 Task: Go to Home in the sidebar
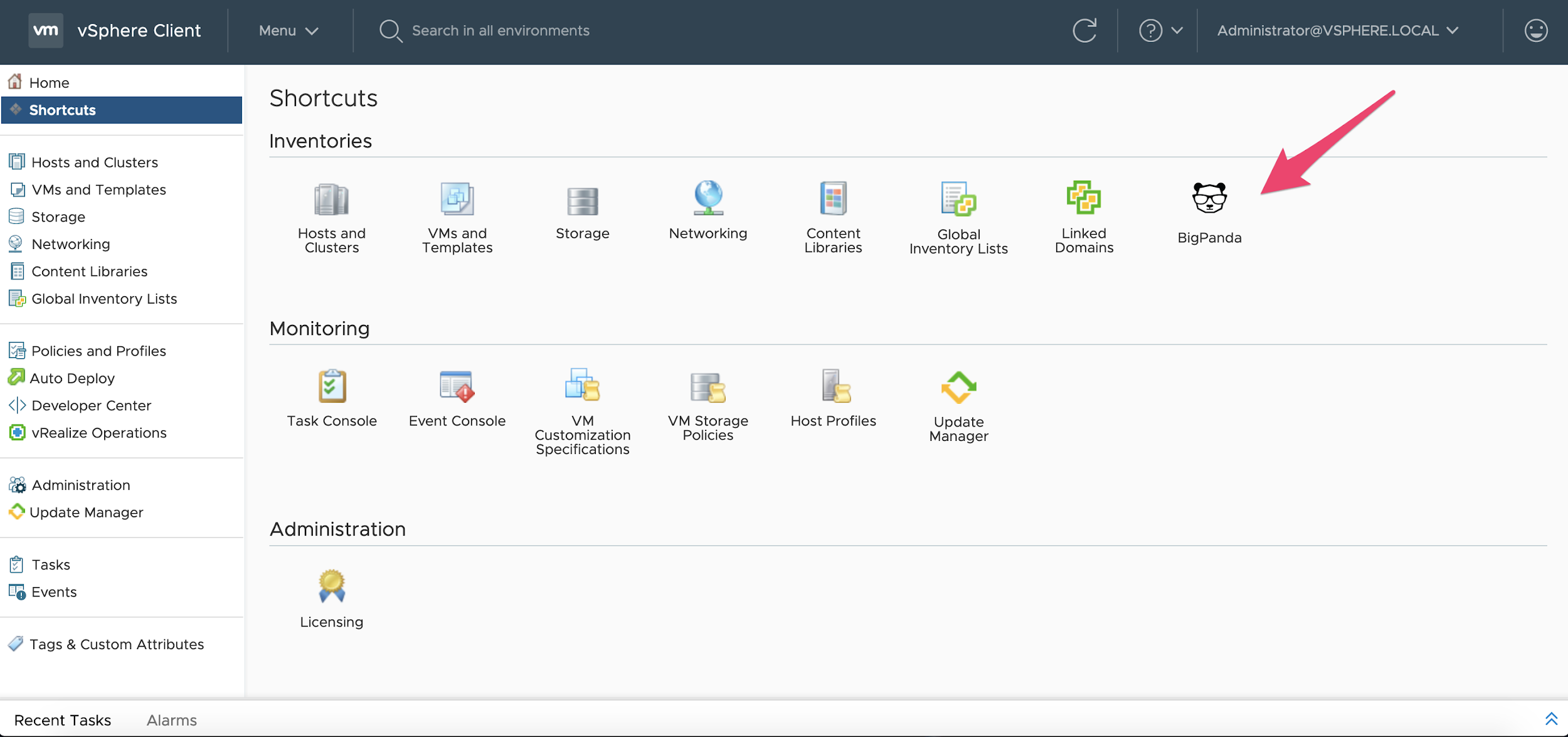pyautogui.click(x=49, y=83)
